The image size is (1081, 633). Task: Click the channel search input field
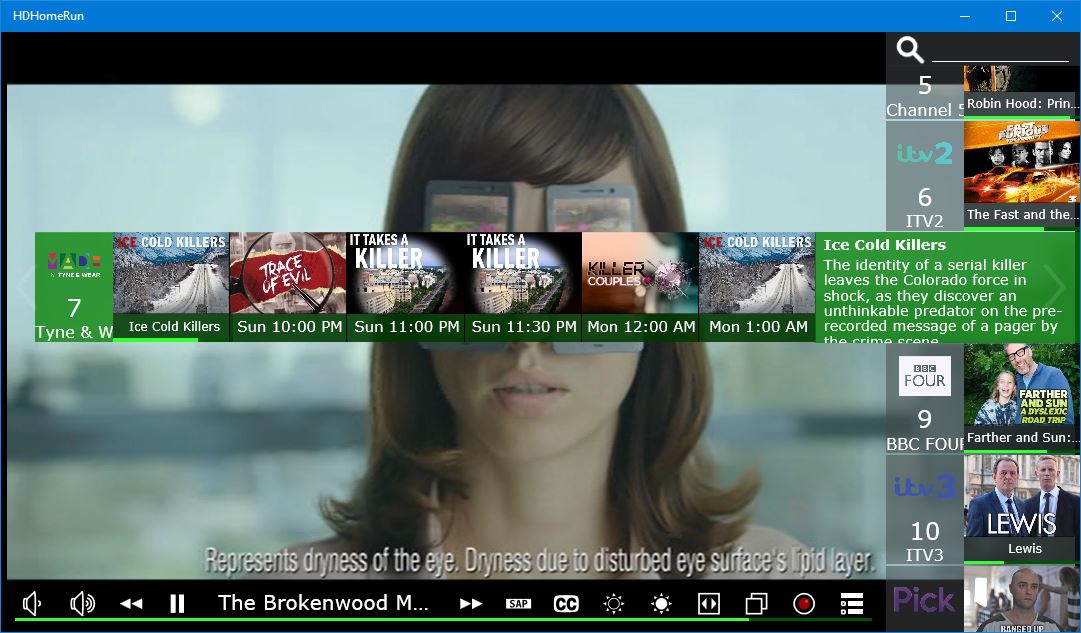pyautogui.click(x=1000, y=50)
